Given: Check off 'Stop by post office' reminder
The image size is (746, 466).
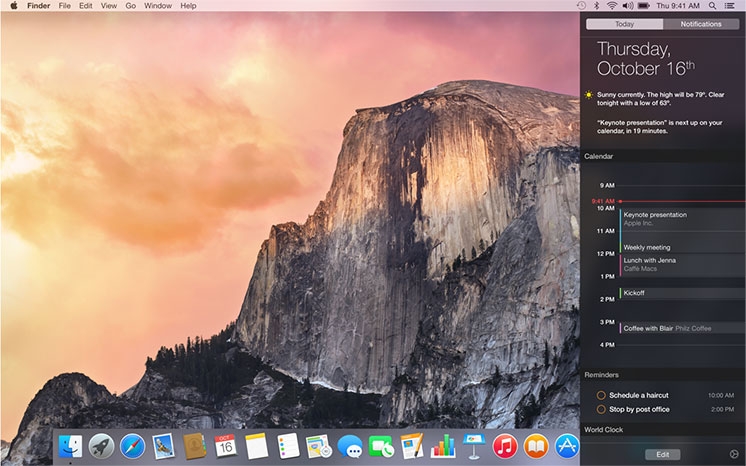Looking at the screenshot, I should (600, 409).
